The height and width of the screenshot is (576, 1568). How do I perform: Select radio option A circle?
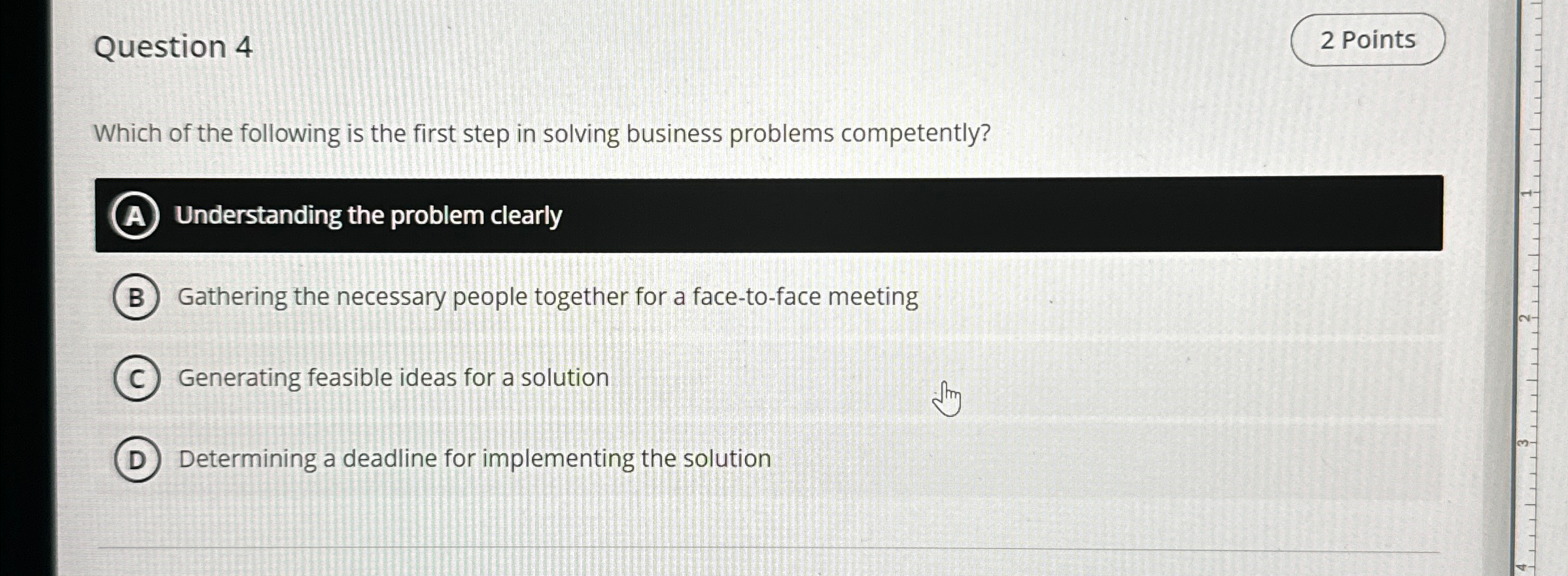tap(135, 215)
